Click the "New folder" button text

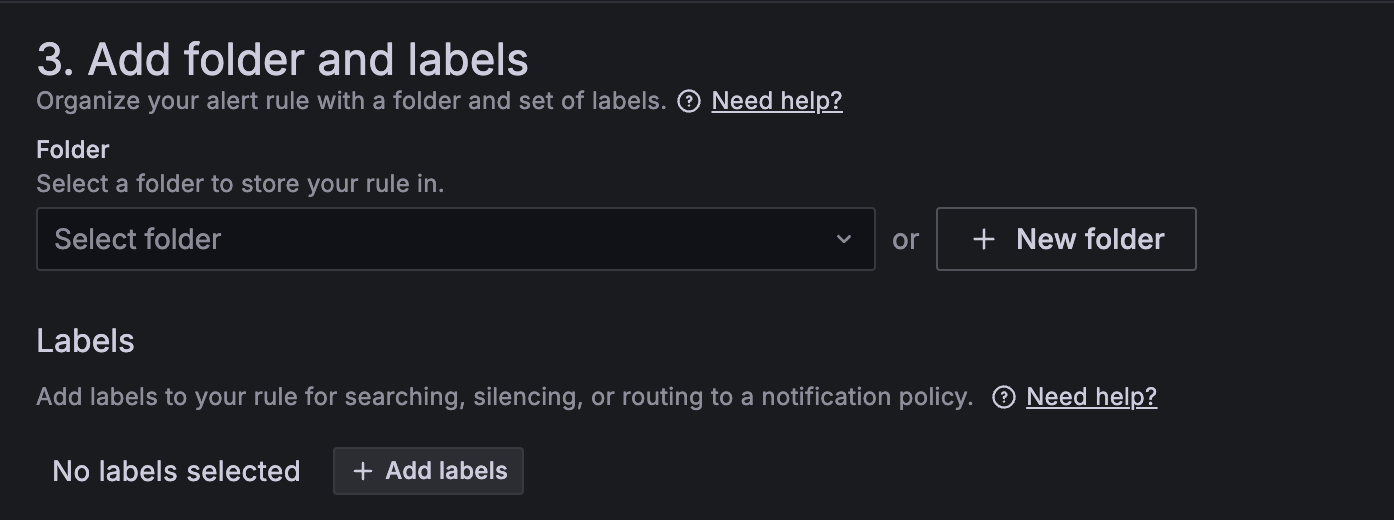pyautogui.click(x=1090, y=239)
